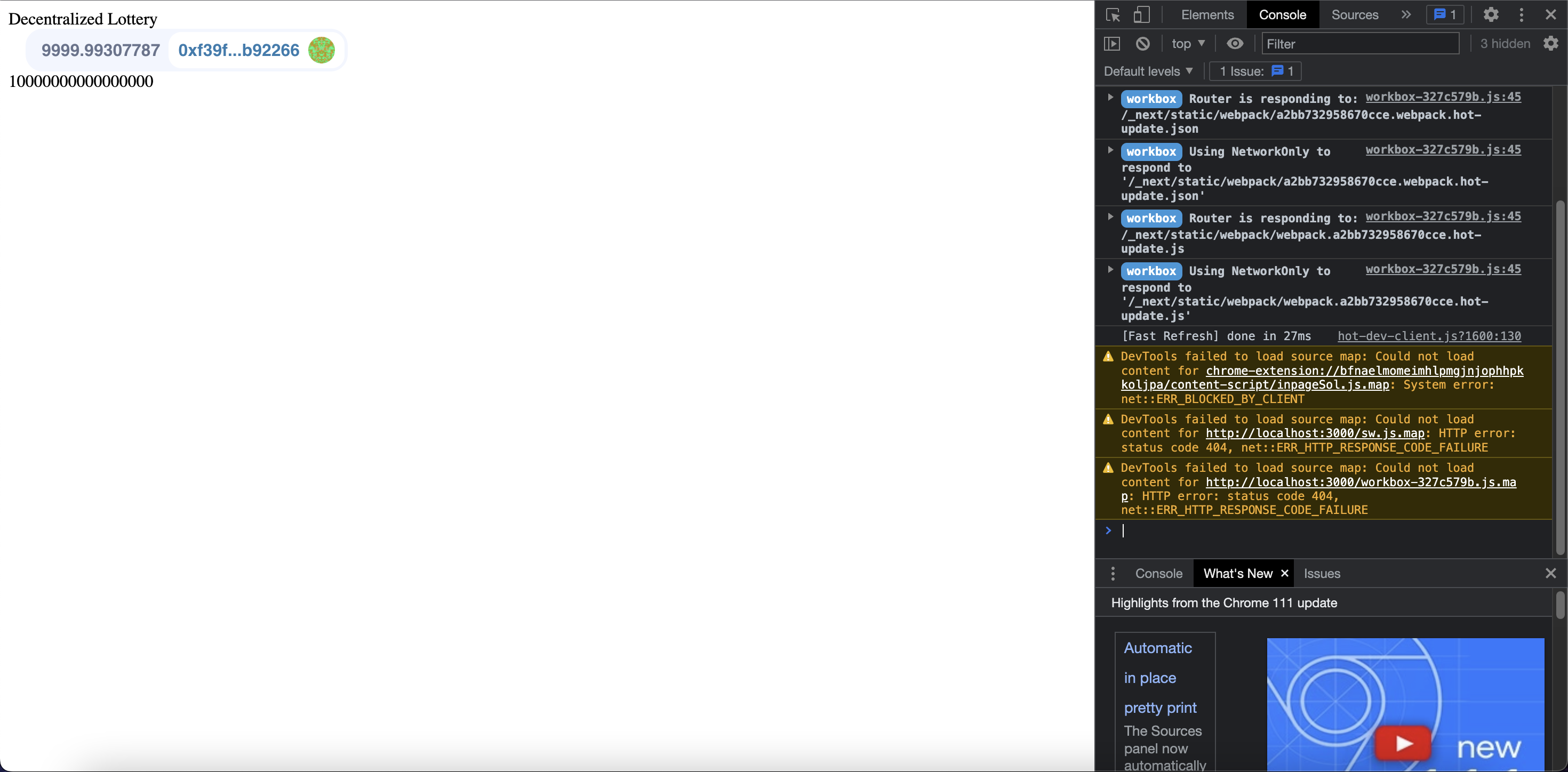
Task: Close the What's New tab
Action: [x=1284, y=573]
